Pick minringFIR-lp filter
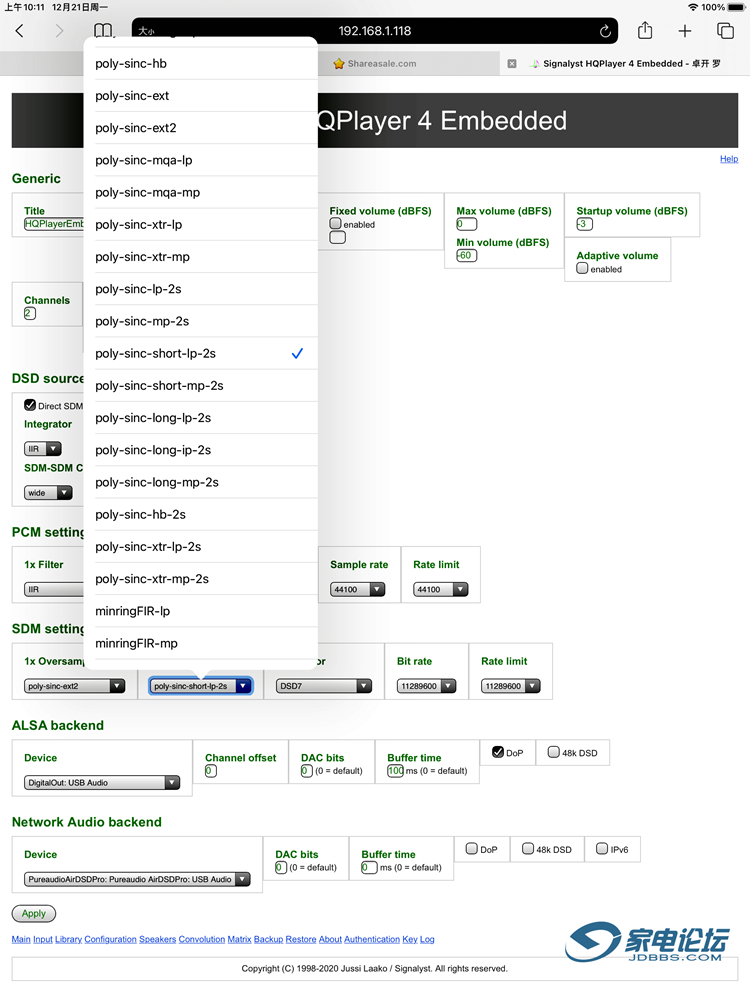The image size is (750, 1000). tap(200, 611)
